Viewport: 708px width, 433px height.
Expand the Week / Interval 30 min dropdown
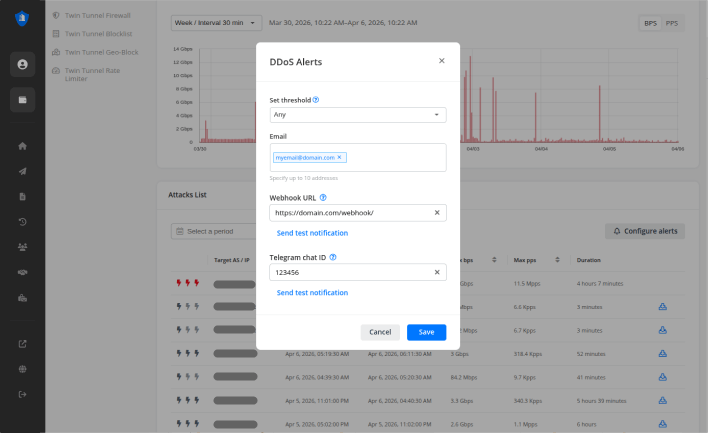217,22
